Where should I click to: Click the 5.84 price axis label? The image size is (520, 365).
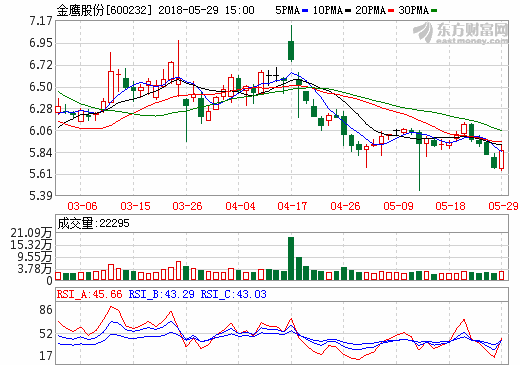pyautogui.click(x=41, y=153)
